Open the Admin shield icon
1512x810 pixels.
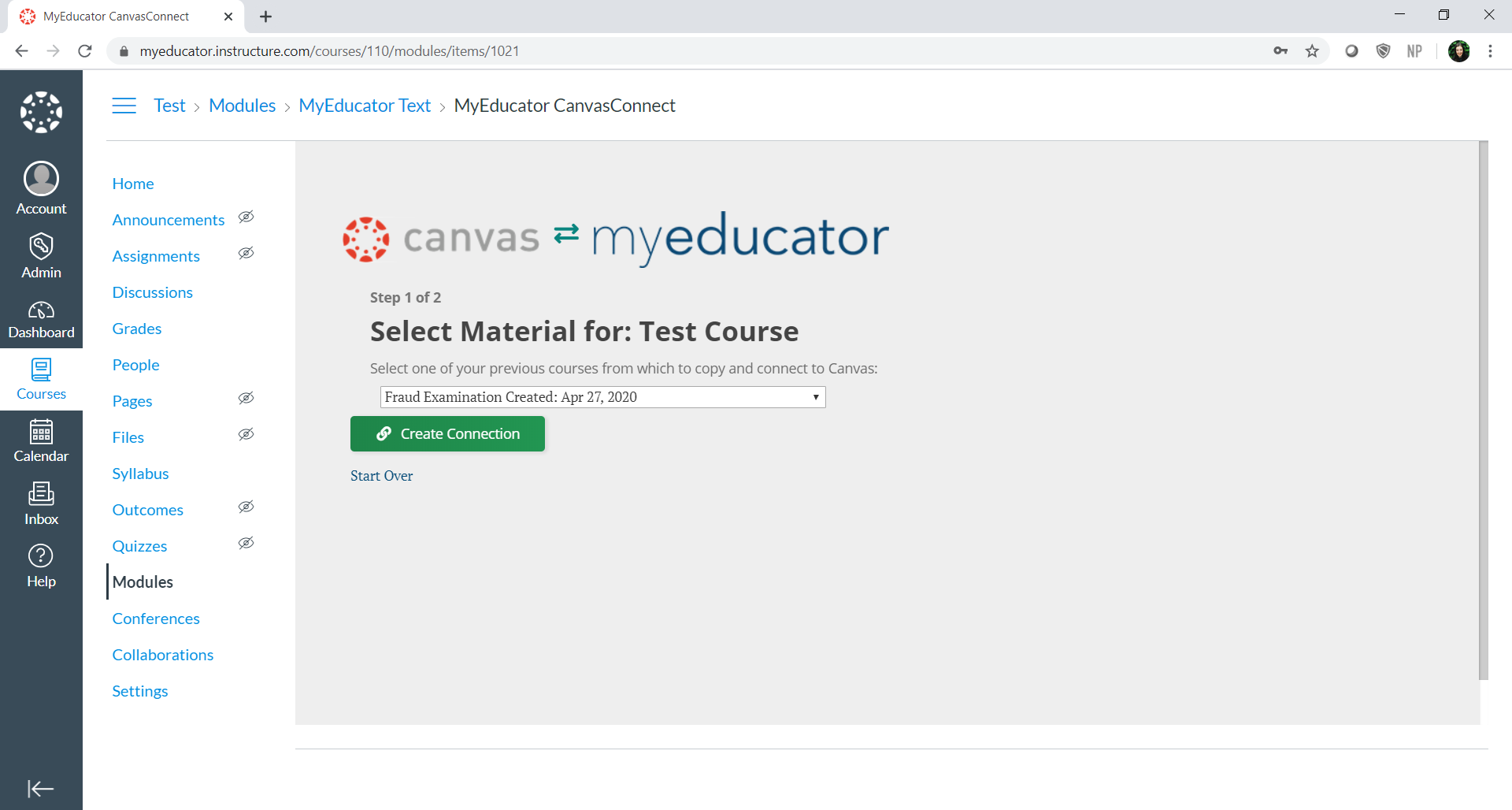tap(41, 255)
